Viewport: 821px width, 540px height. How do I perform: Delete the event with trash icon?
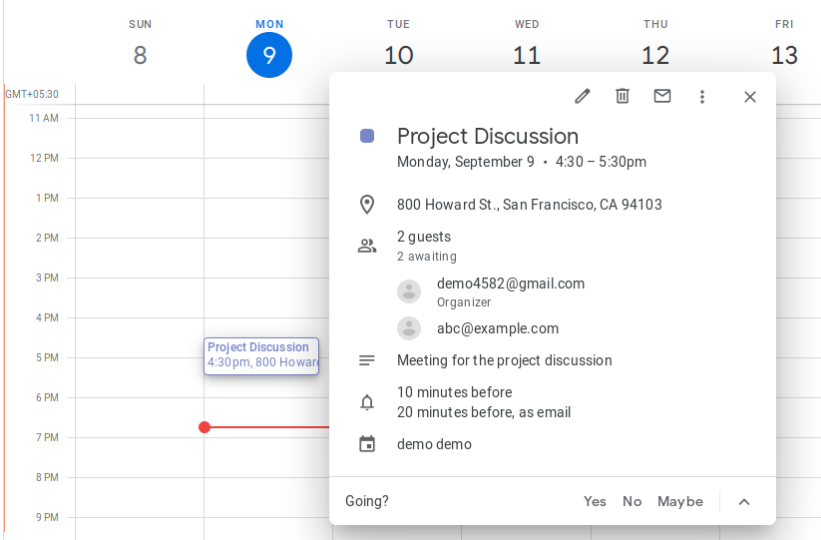[x=622, y=96]
